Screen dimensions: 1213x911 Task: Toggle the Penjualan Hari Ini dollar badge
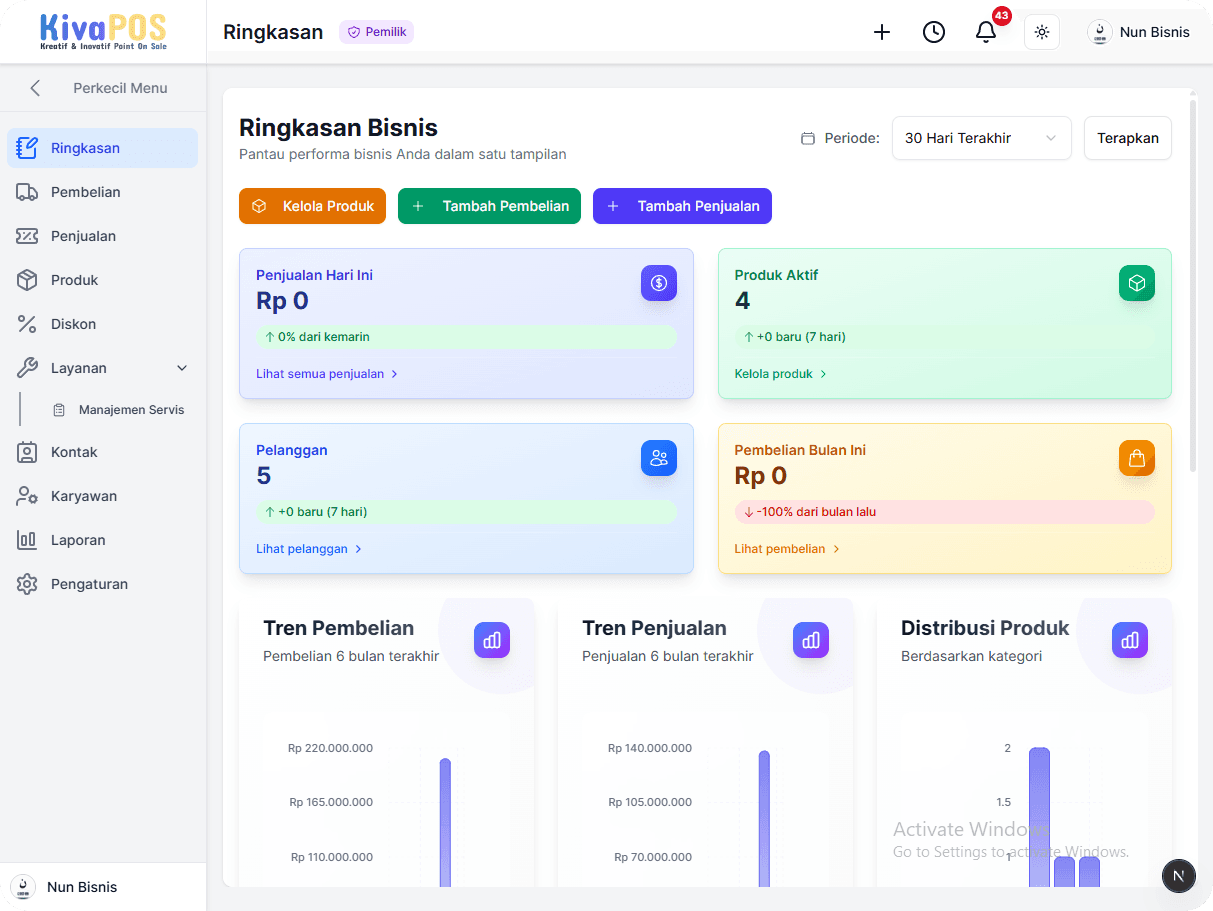pos(658,283)
